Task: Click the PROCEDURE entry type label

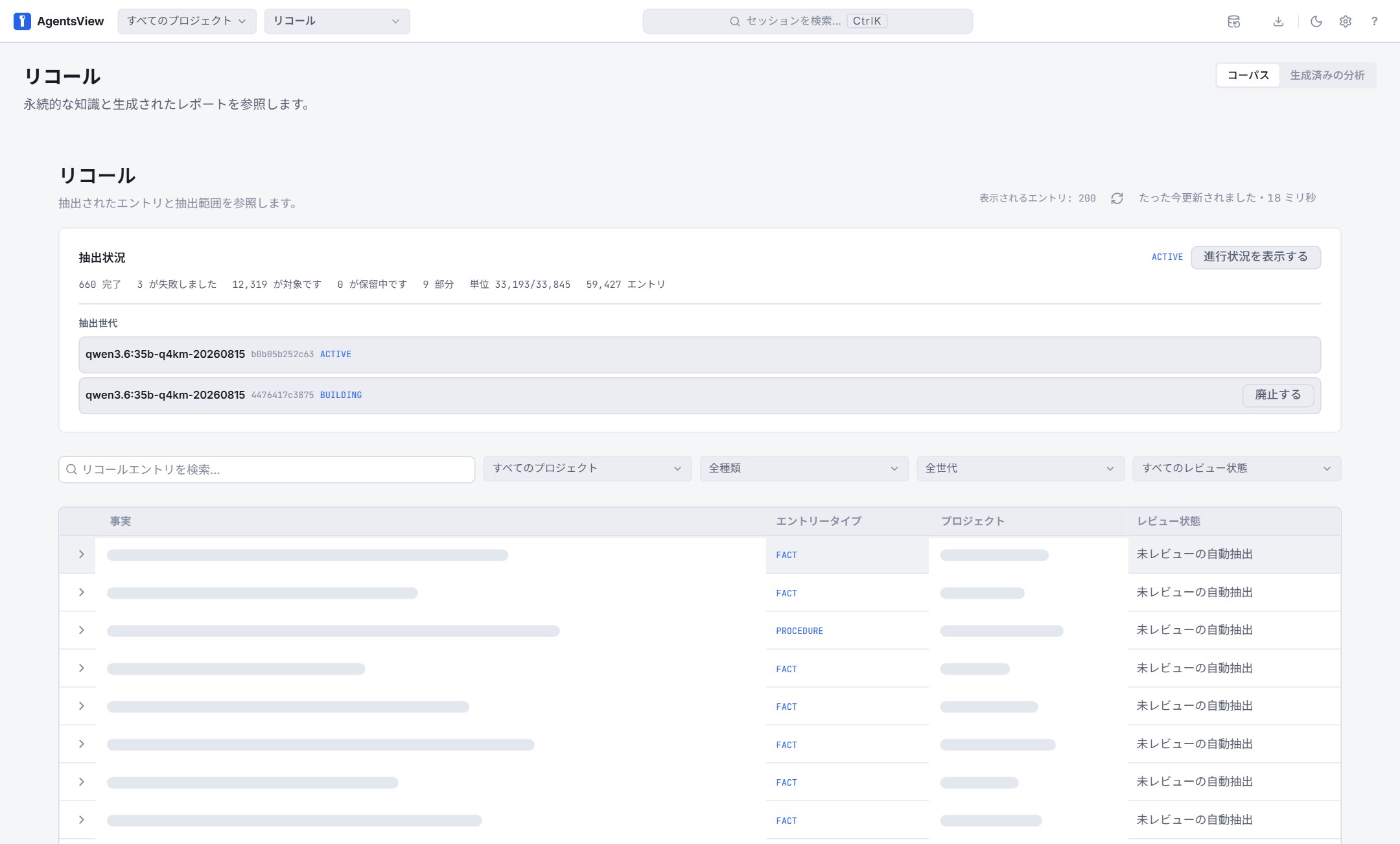Action: [x=799, y=631]
